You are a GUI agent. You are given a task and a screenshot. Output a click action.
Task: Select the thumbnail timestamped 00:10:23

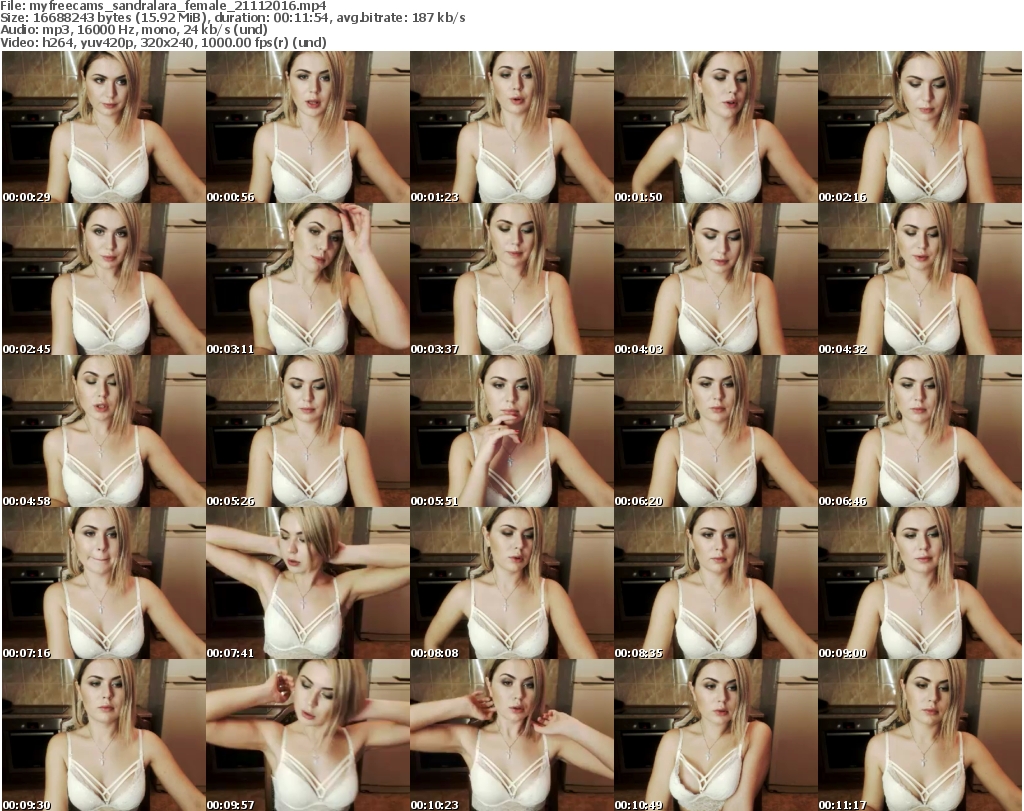511,735
